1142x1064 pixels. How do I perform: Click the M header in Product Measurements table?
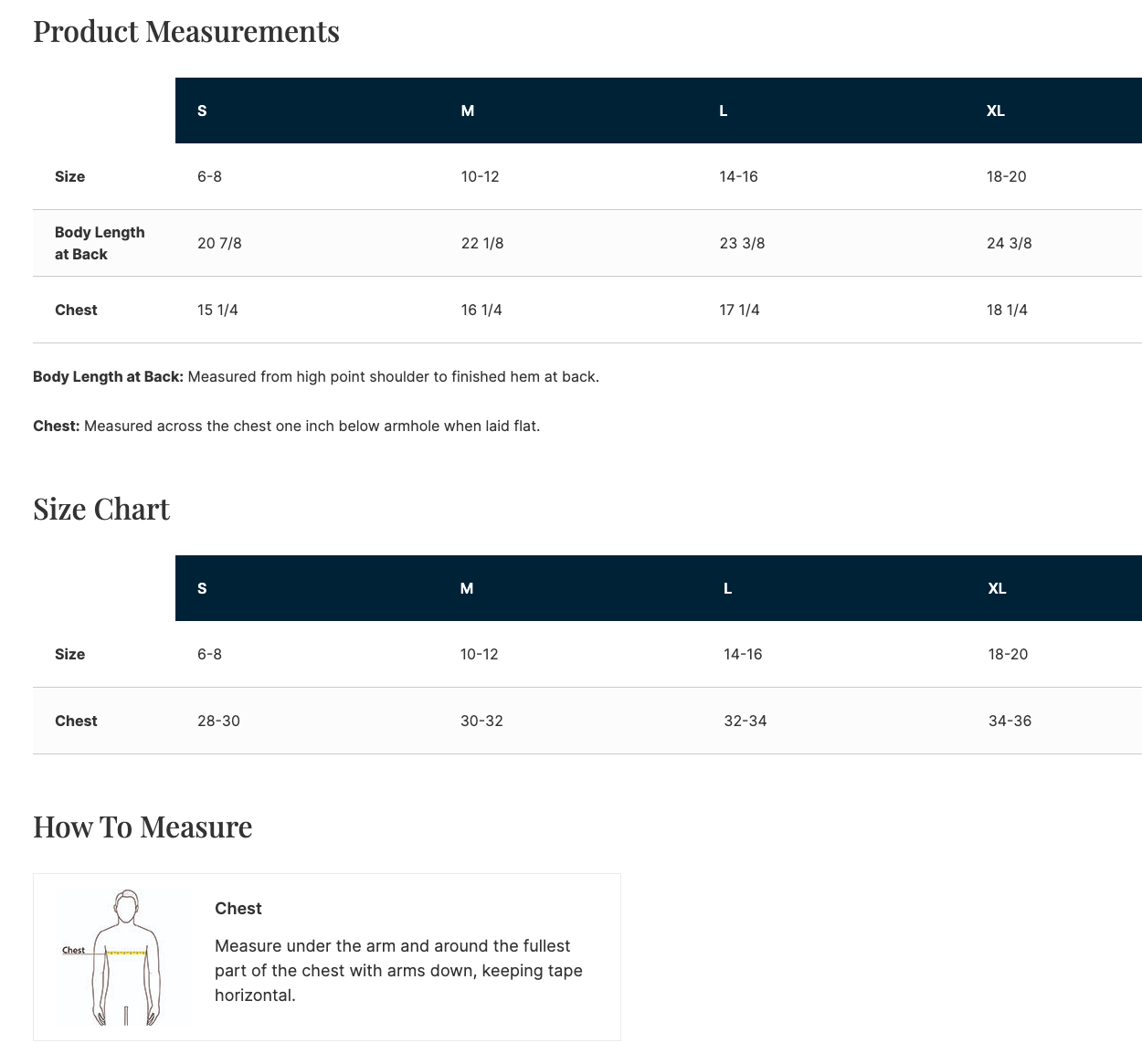(x=468, y=111)
